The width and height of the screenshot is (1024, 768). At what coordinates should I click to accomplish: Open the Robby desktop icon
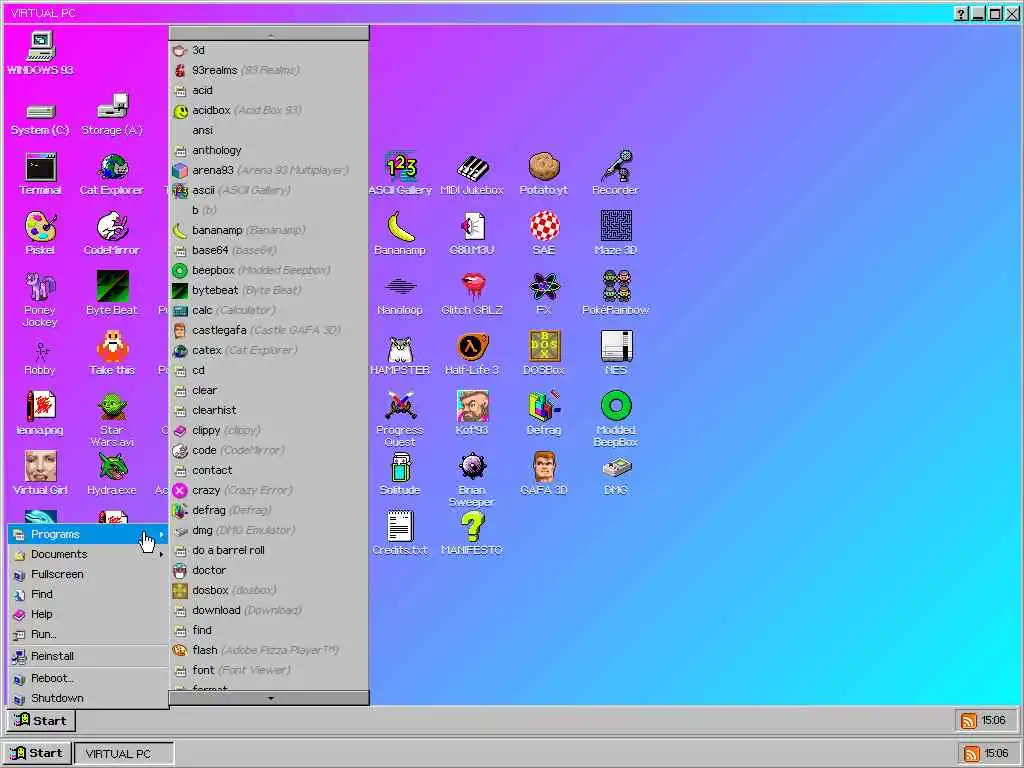(x=40, y=359)
